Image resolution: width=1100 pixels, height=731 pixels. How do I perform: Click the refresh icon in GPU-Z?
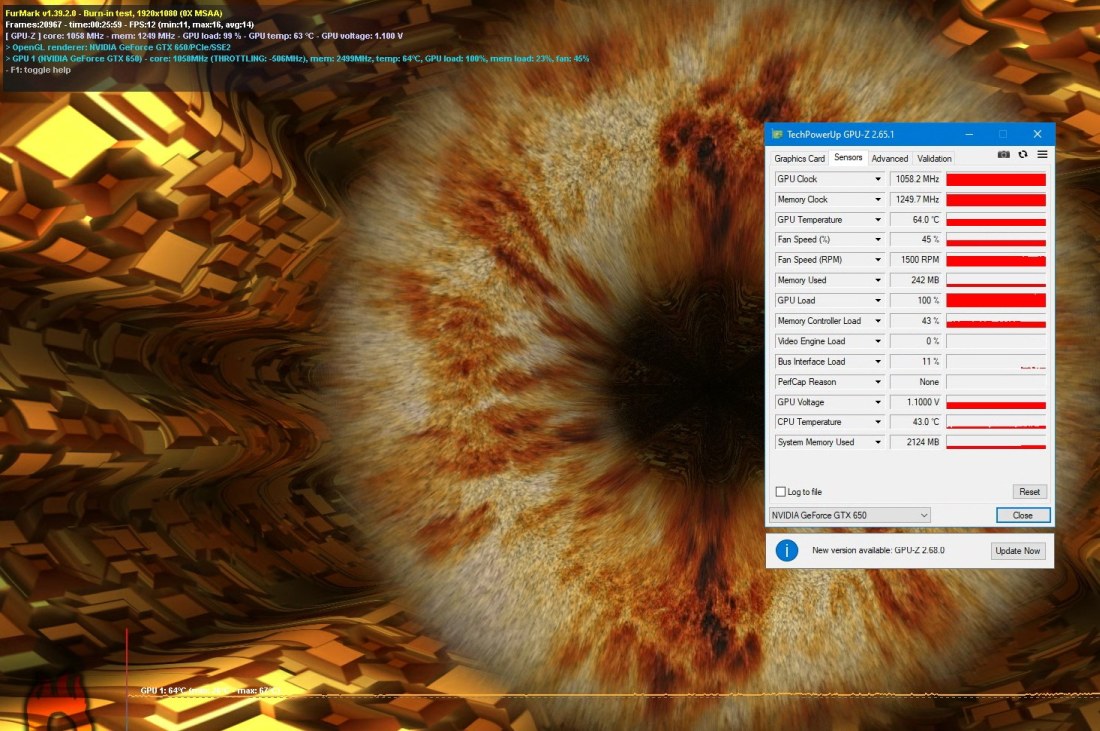(x=1023, y=155)
